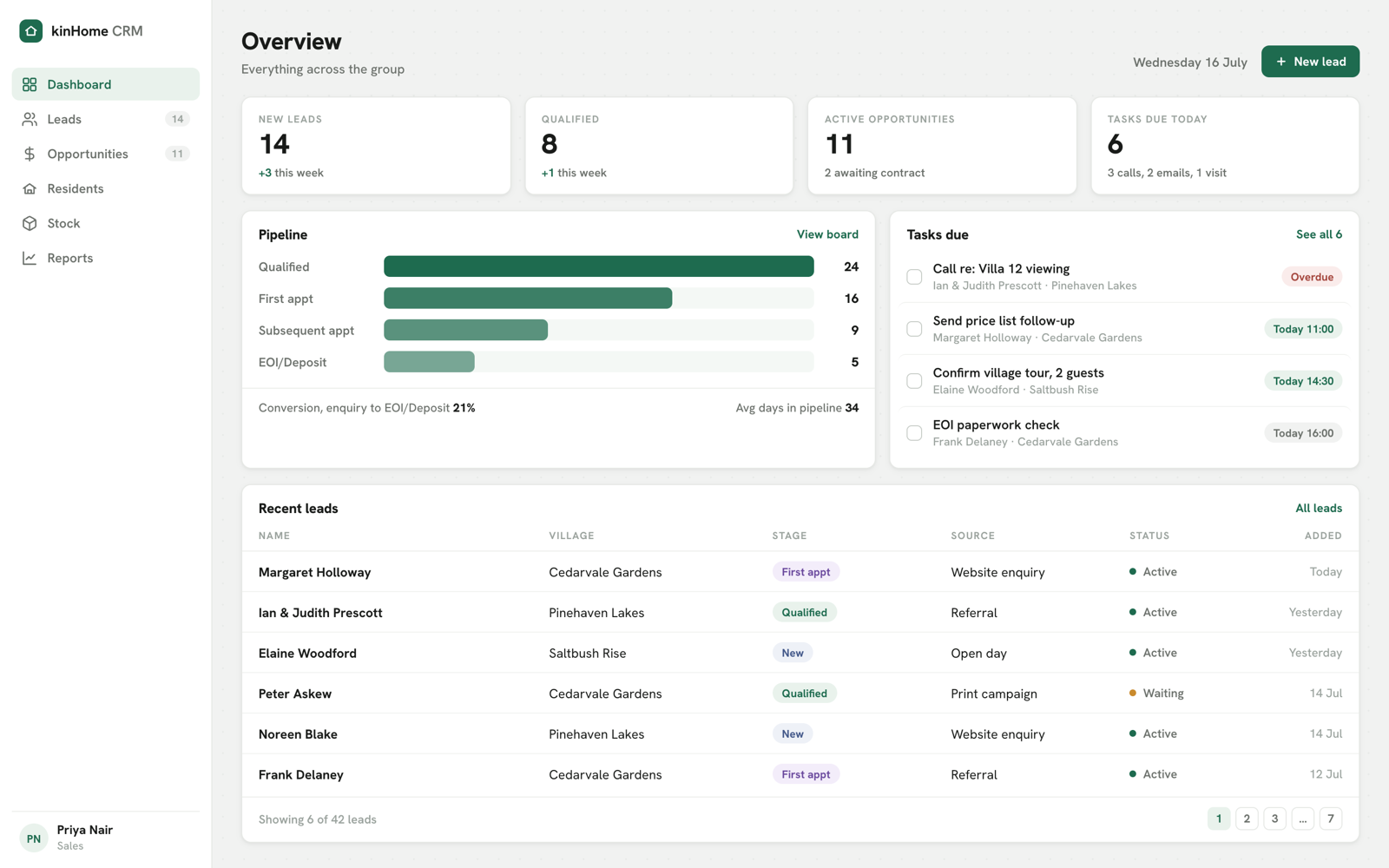Click the Dashboard grid icon
The height and width of the screenshot is (868, 1389).
pos(30,84)
